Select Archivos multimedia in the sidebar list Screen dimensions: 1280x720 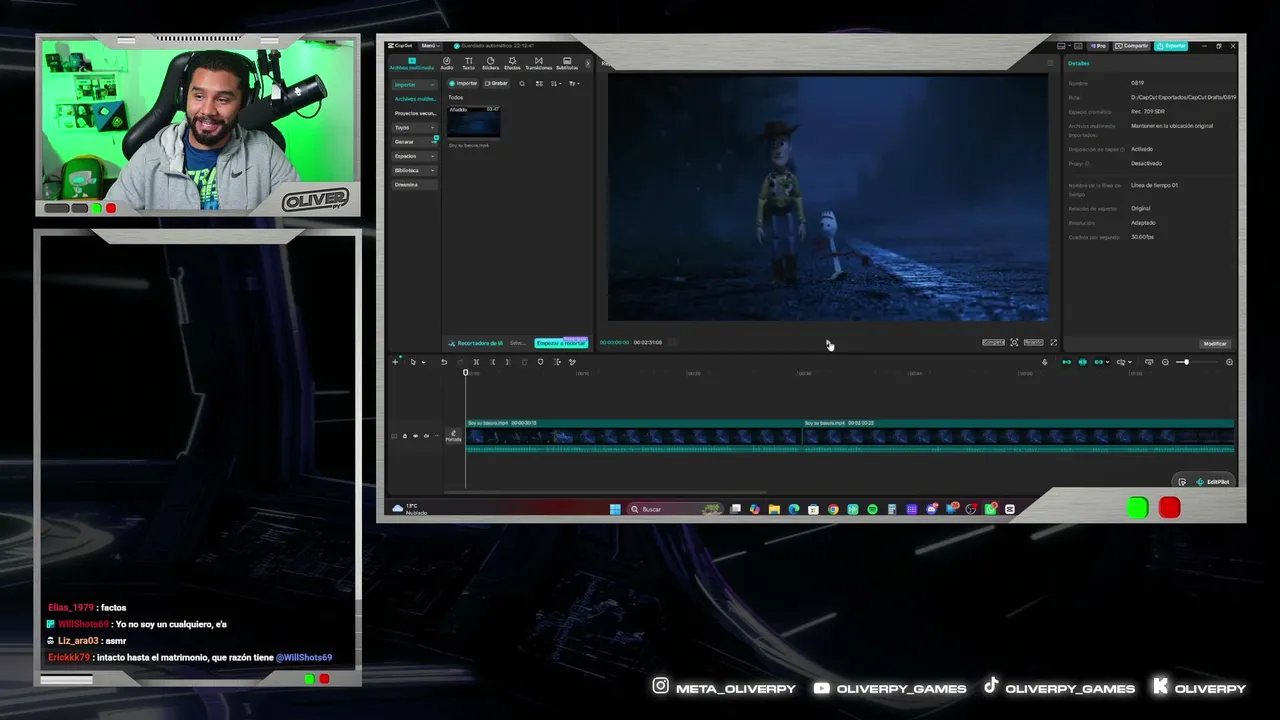[x=414, y=99]
